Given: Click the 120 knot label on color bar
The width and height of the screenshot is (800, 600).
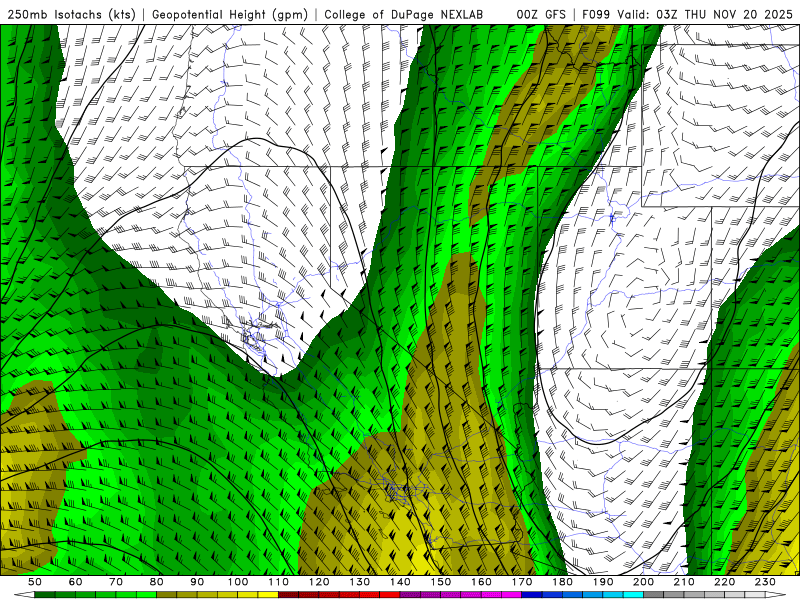Looking at the screenshot, I should pos(319,582).
